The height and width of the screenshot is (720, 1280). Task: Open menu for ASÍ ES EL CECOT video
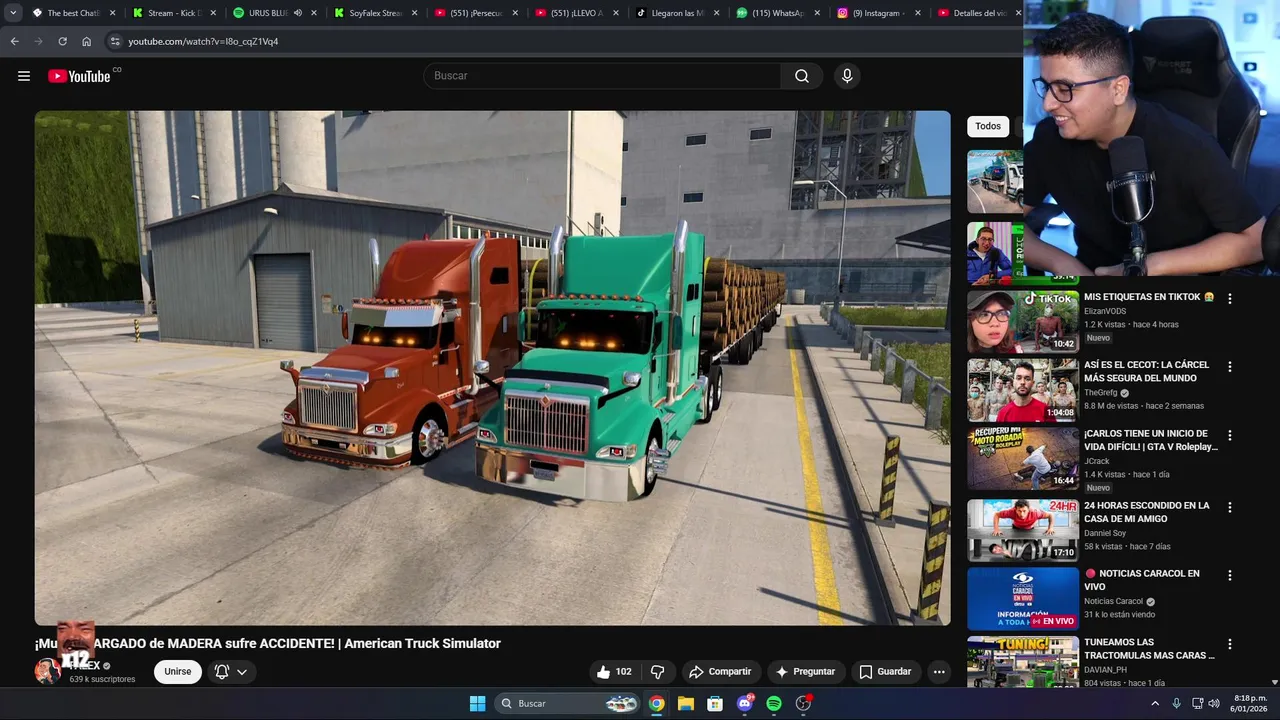pos(1230,367)
